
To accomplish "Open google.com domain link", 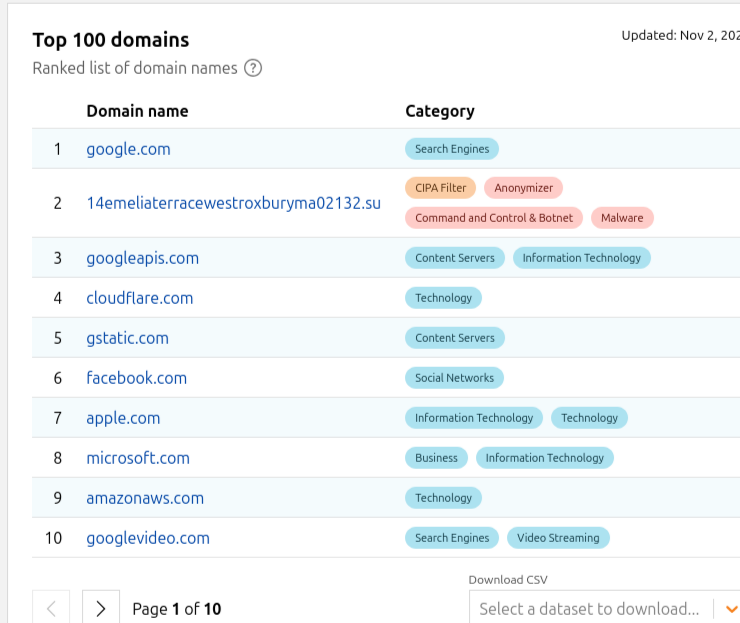I will [128, 149].
